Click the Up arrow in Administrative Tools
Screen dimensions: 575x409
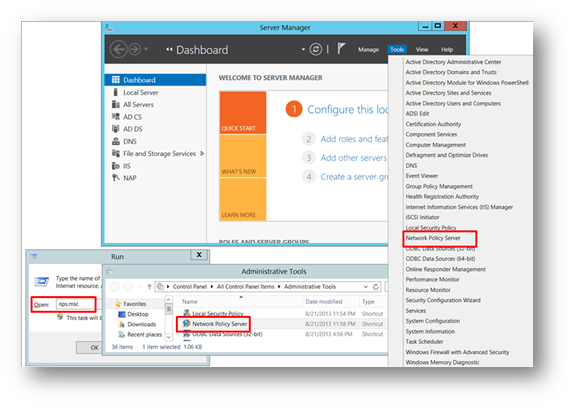[149, 286]
